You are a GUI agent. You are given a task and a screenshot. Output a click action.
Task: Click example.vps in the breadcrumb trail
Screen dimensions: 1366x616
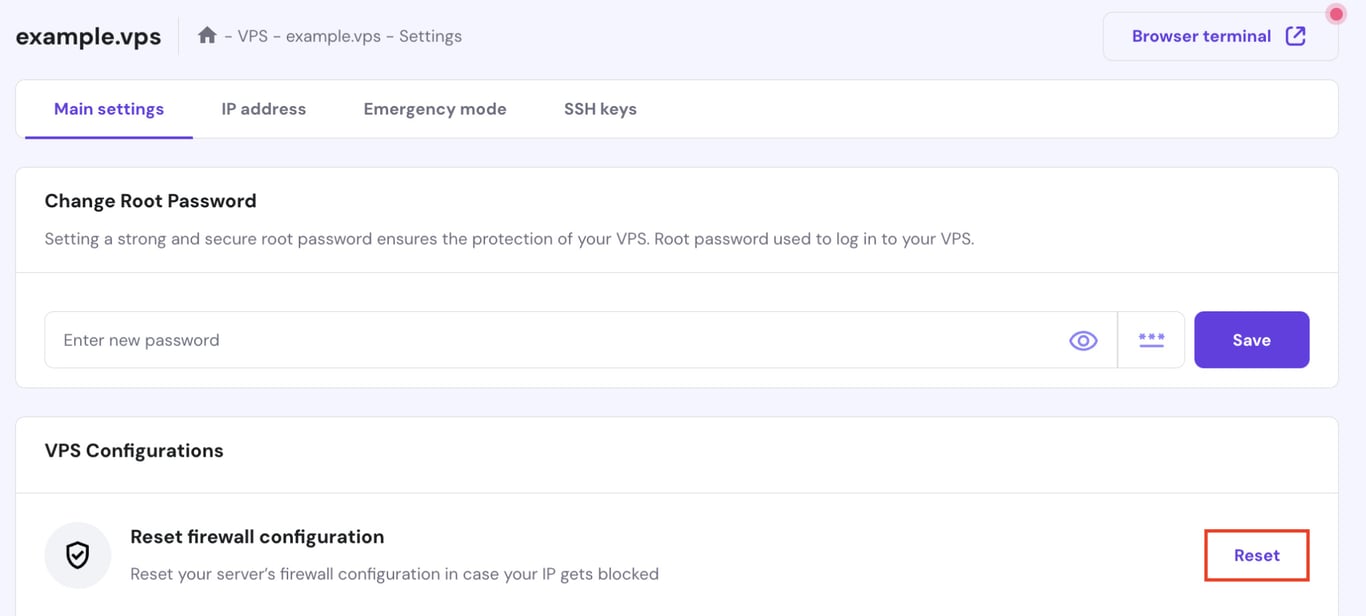pyautogui.click(x=333, y=36)
